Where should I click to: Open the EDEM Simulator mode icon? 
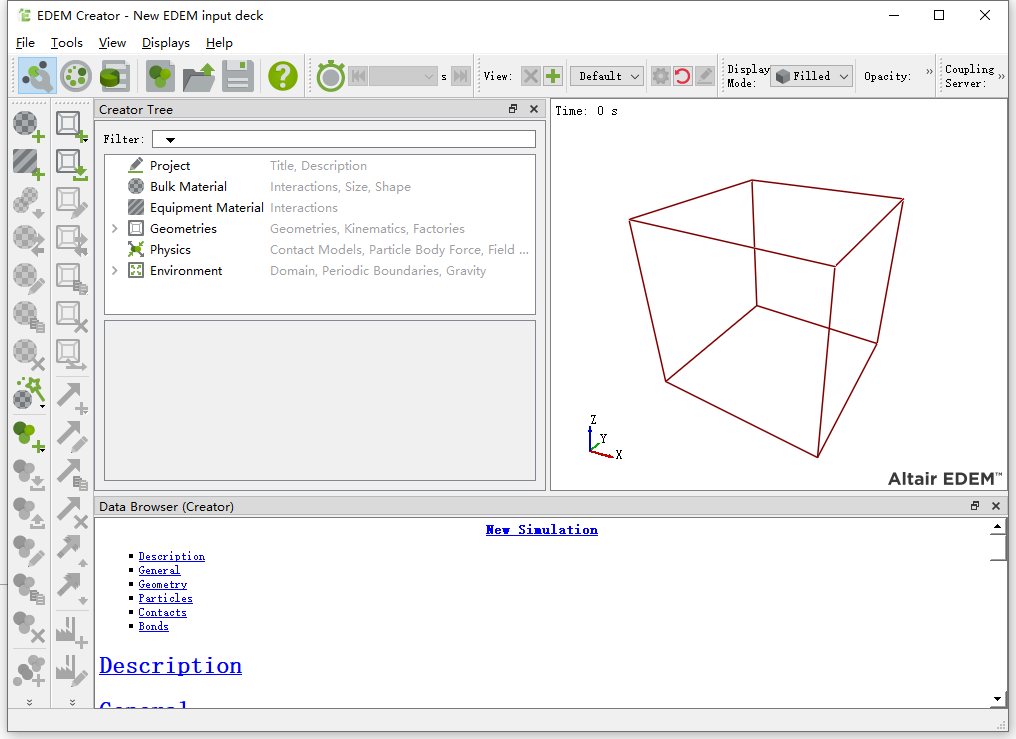(x=76, y=76)
